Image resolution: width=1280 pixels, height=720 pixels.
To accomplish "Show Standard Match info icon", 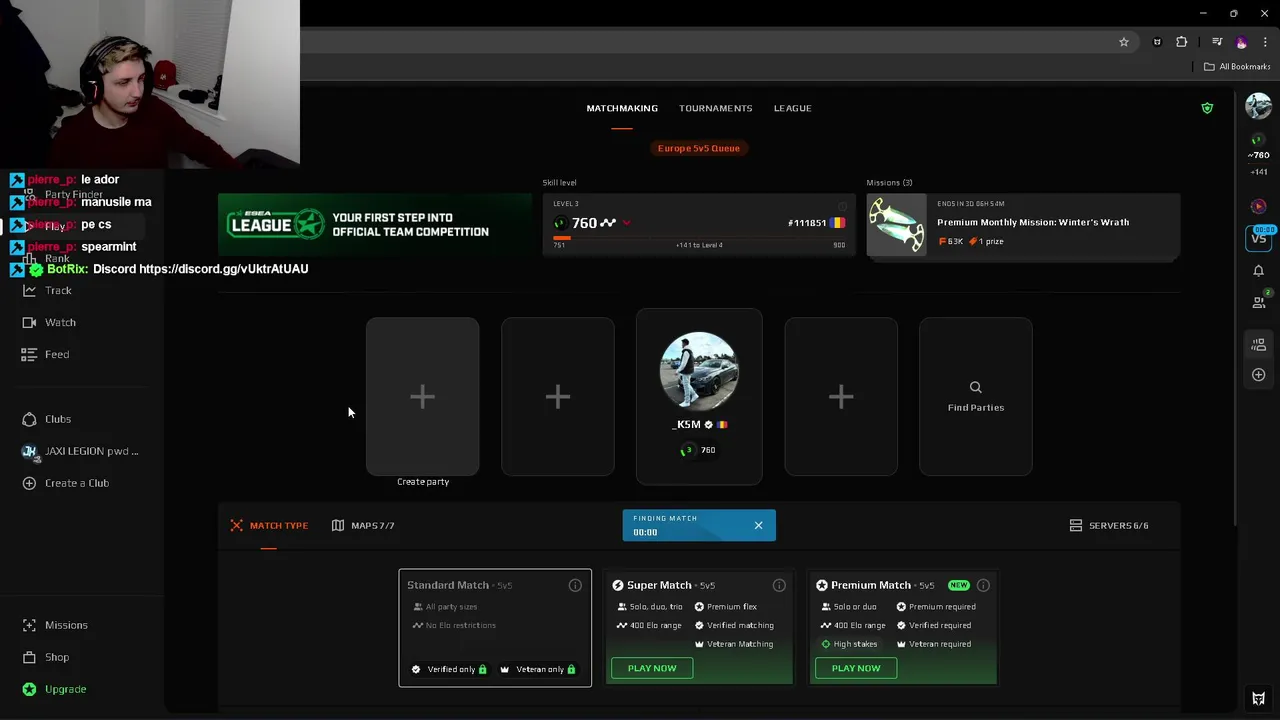I will [x=575, y=585].
